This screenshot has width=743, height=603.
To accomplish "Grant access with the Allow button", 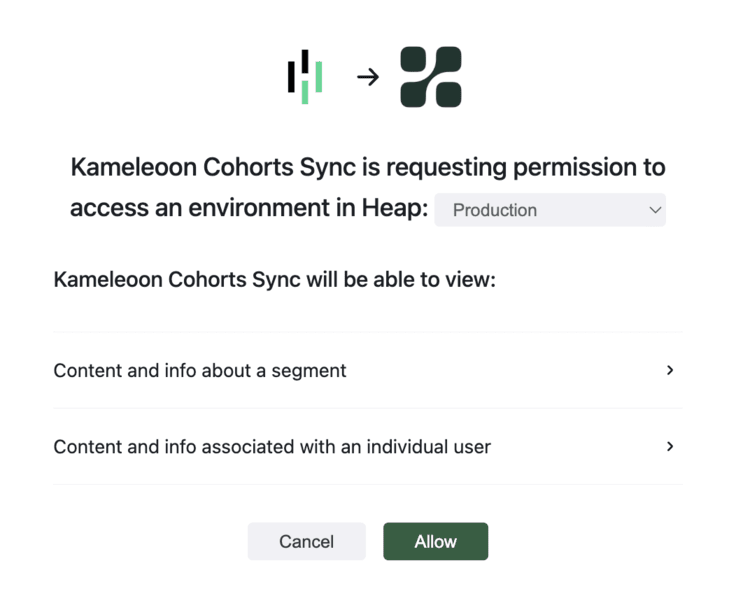I will (435, 541).
